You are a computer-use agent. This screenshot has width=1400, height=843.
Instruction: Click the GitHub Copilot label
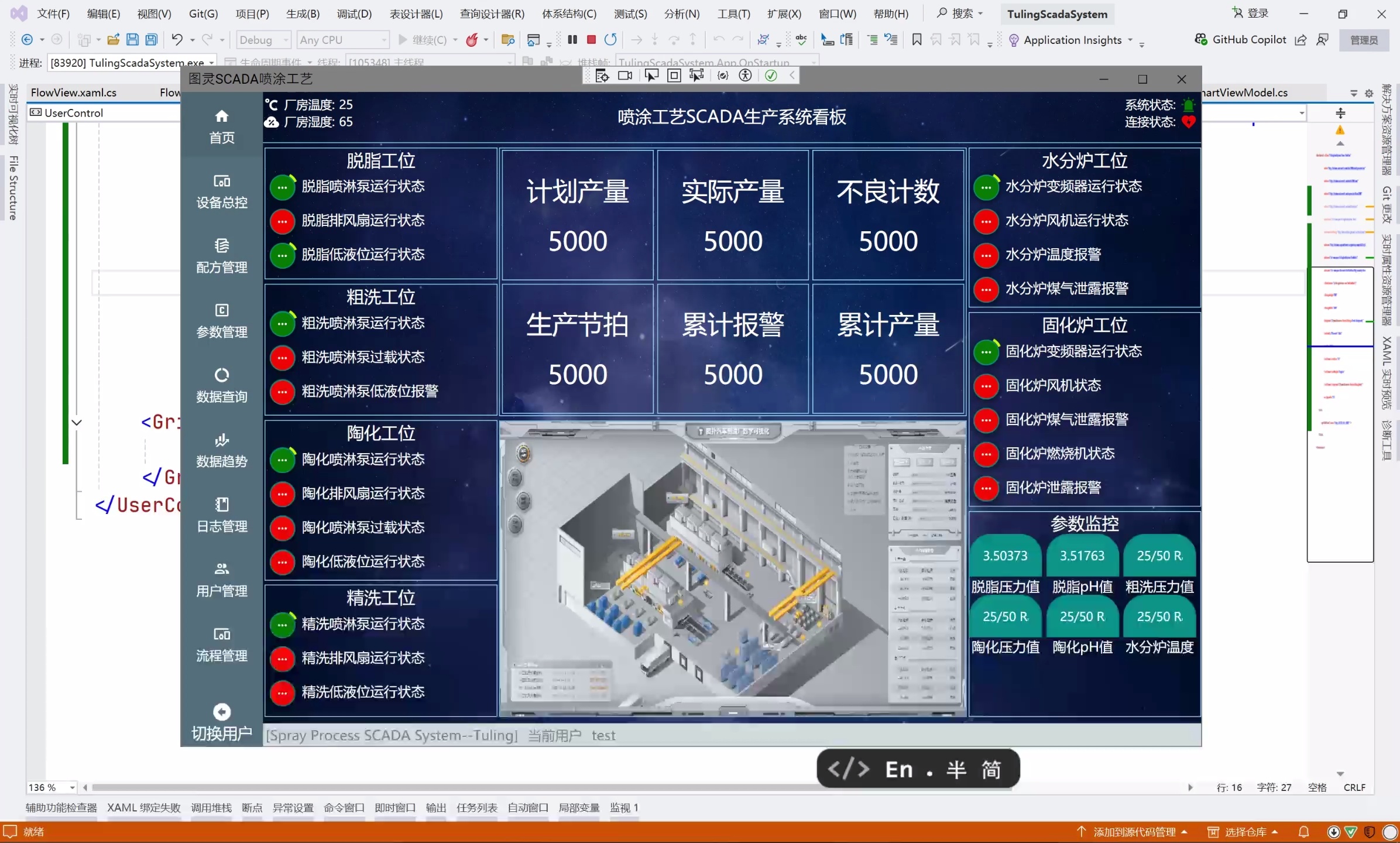(1249, 40)
